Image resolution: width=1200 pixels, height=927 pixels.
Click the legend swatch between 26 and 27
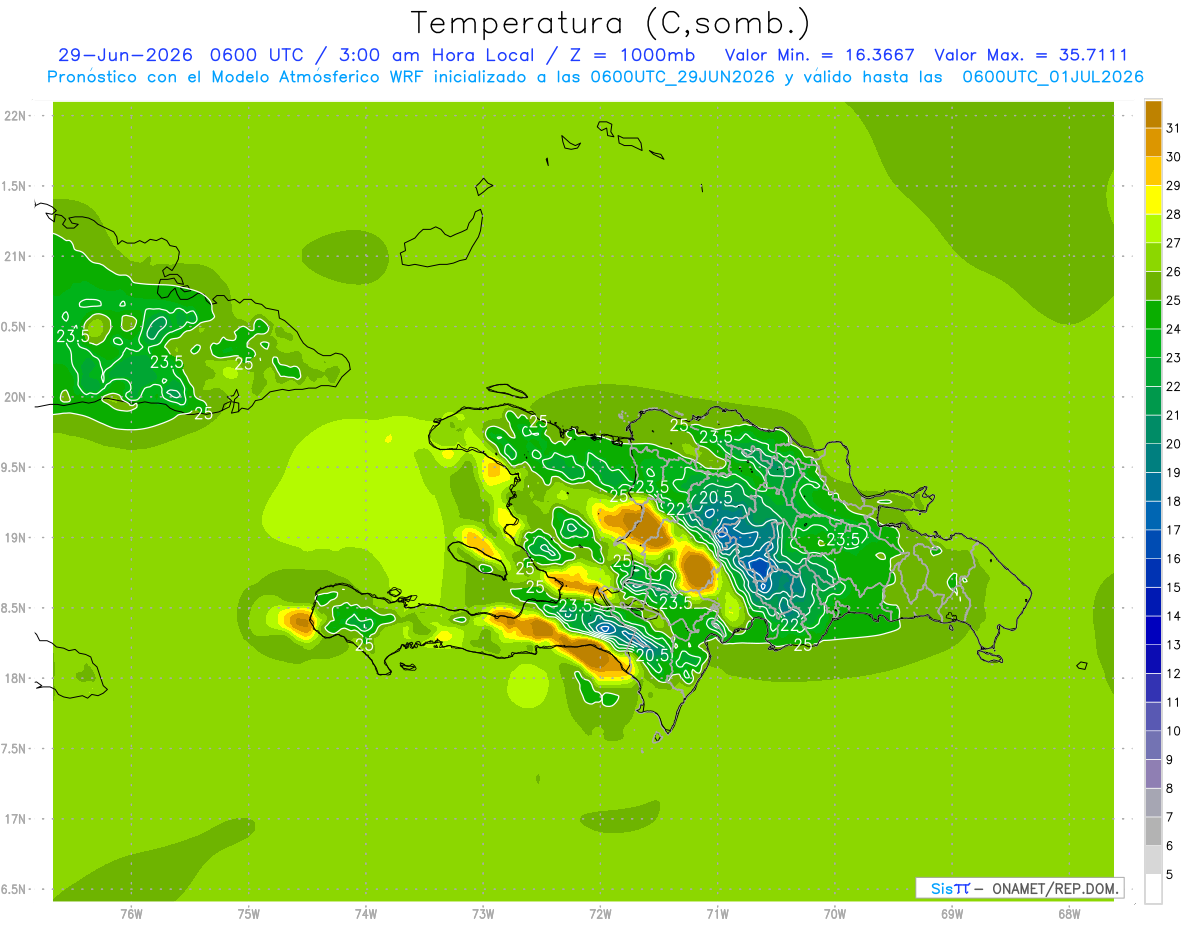pyautogui.click(x=1153, y=257)
